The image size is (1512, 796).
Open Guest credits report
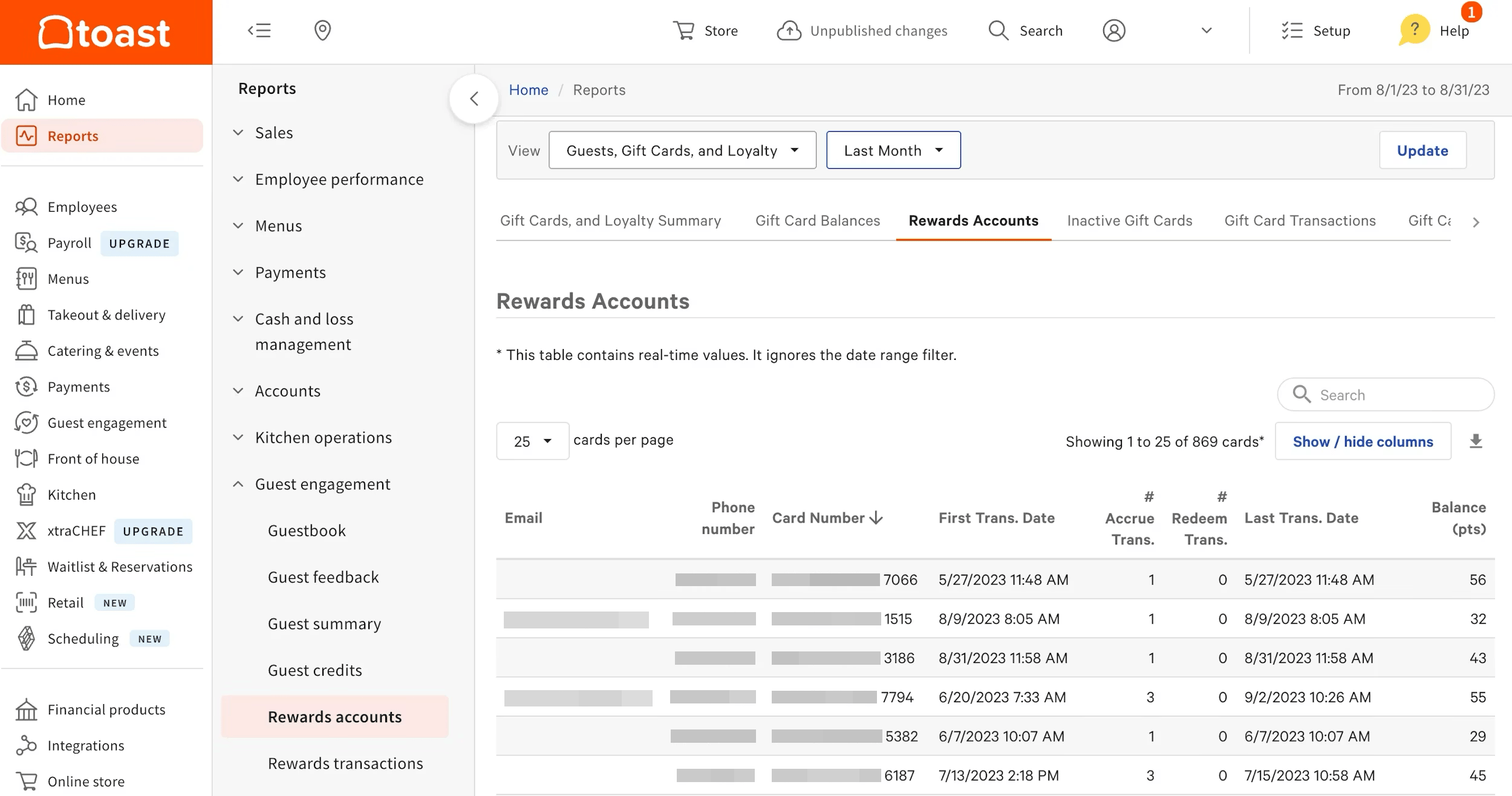pos(314,670)
